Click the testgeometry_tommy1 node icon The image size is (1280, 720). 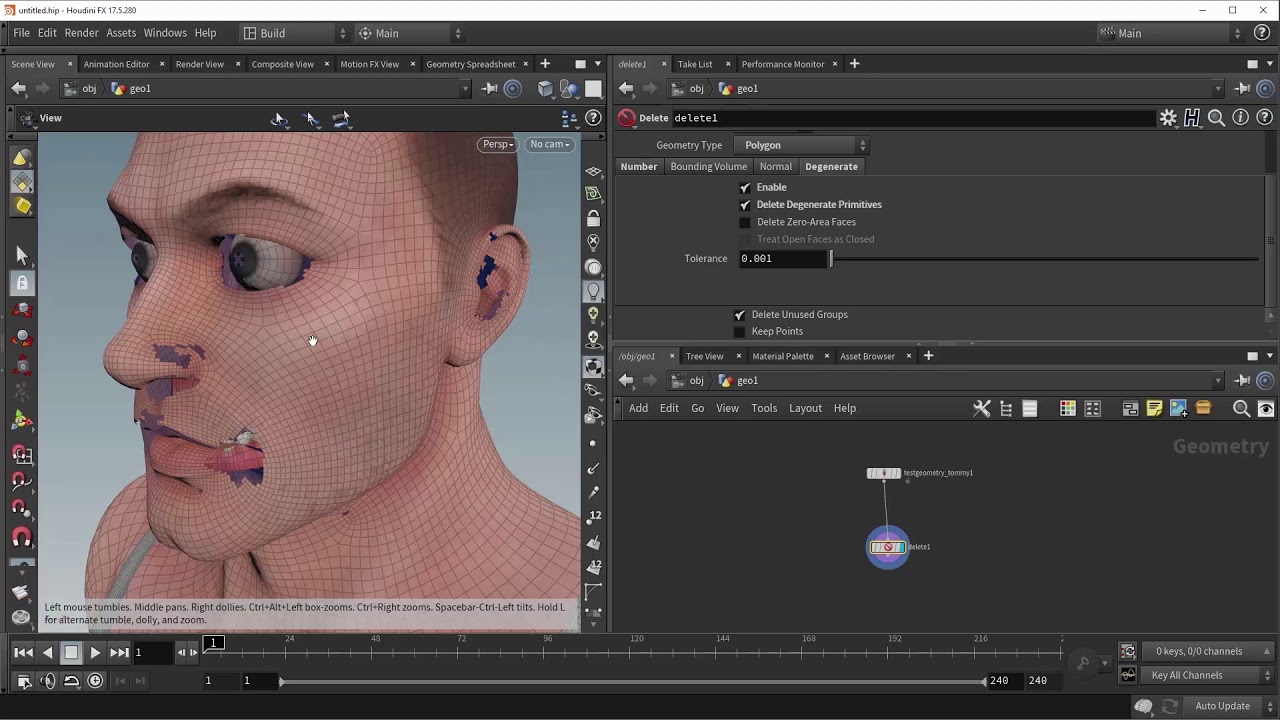883,473
